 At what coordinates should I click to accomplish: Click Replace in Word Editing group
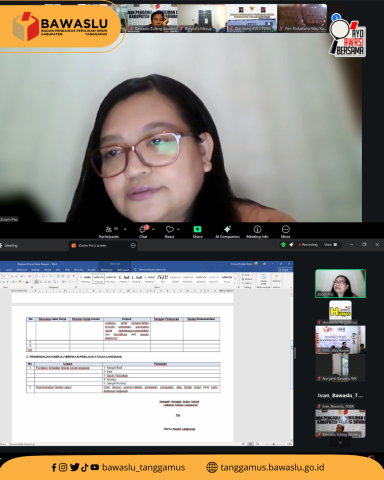247,279
